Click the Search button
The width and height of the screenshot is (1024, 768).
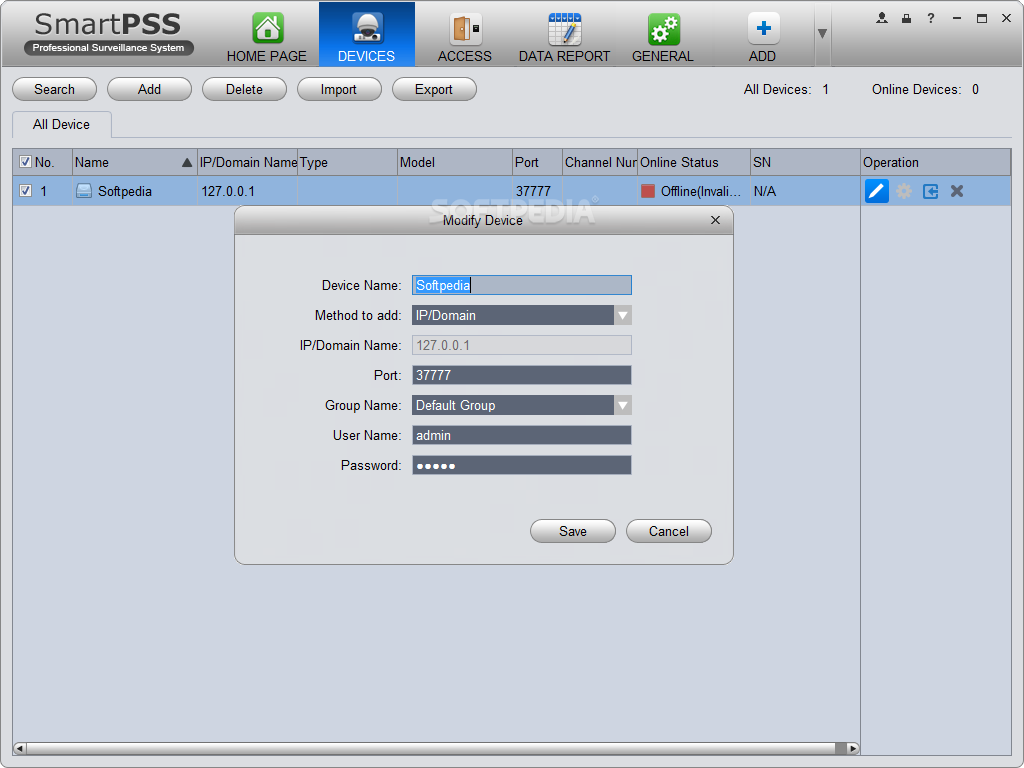point(54,89)
